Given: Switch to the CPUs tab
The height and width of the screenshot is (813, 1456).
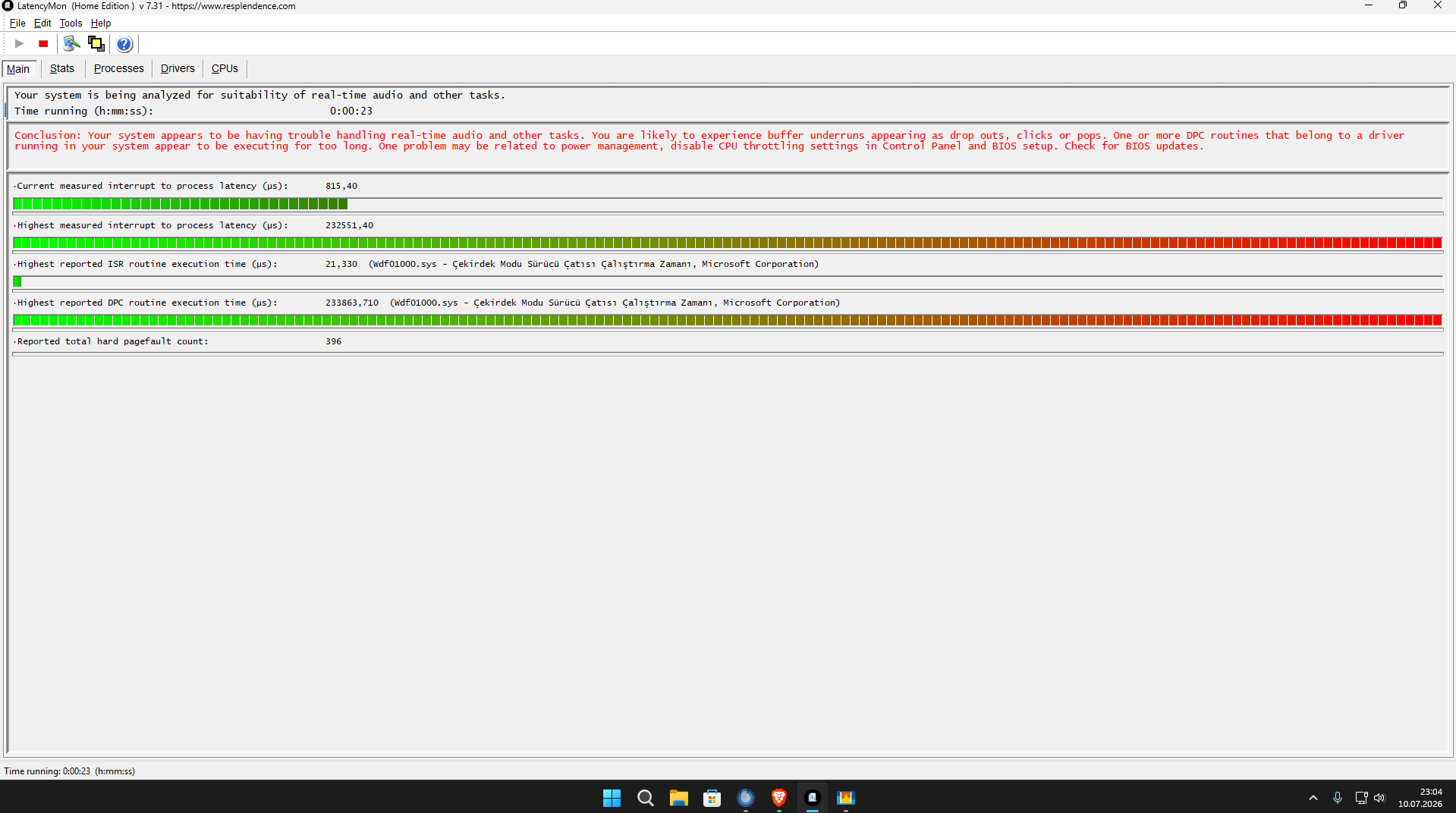Looking at the screenshot, I should [x=225, y=68].
